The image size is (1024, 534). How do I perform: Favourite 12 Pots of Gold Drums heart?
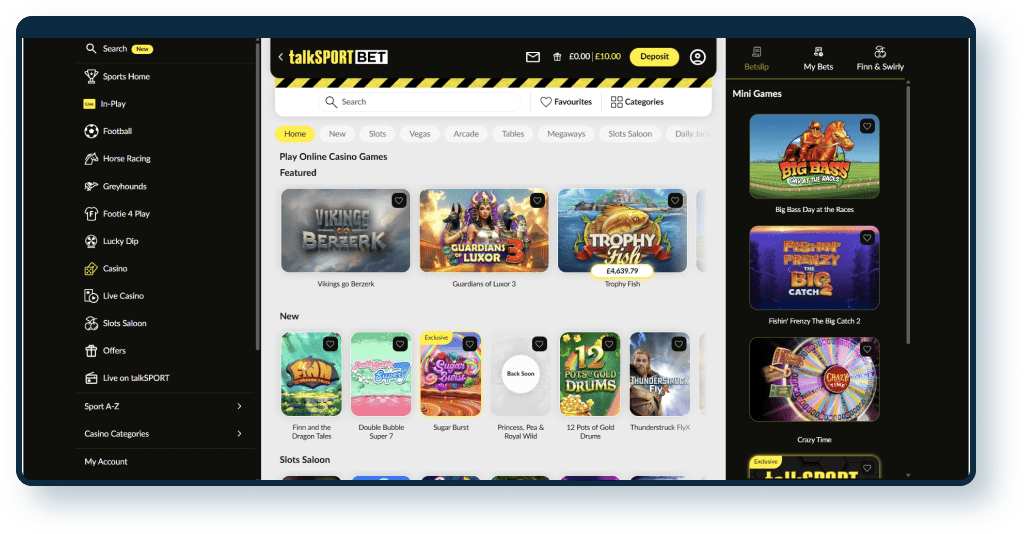[x=609, y=344]
